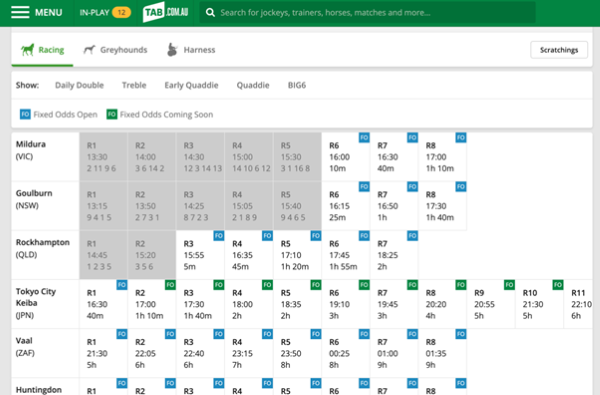Show Daily Double races
The width and height of the screenshot is (600, 395).
pos(79,85)
